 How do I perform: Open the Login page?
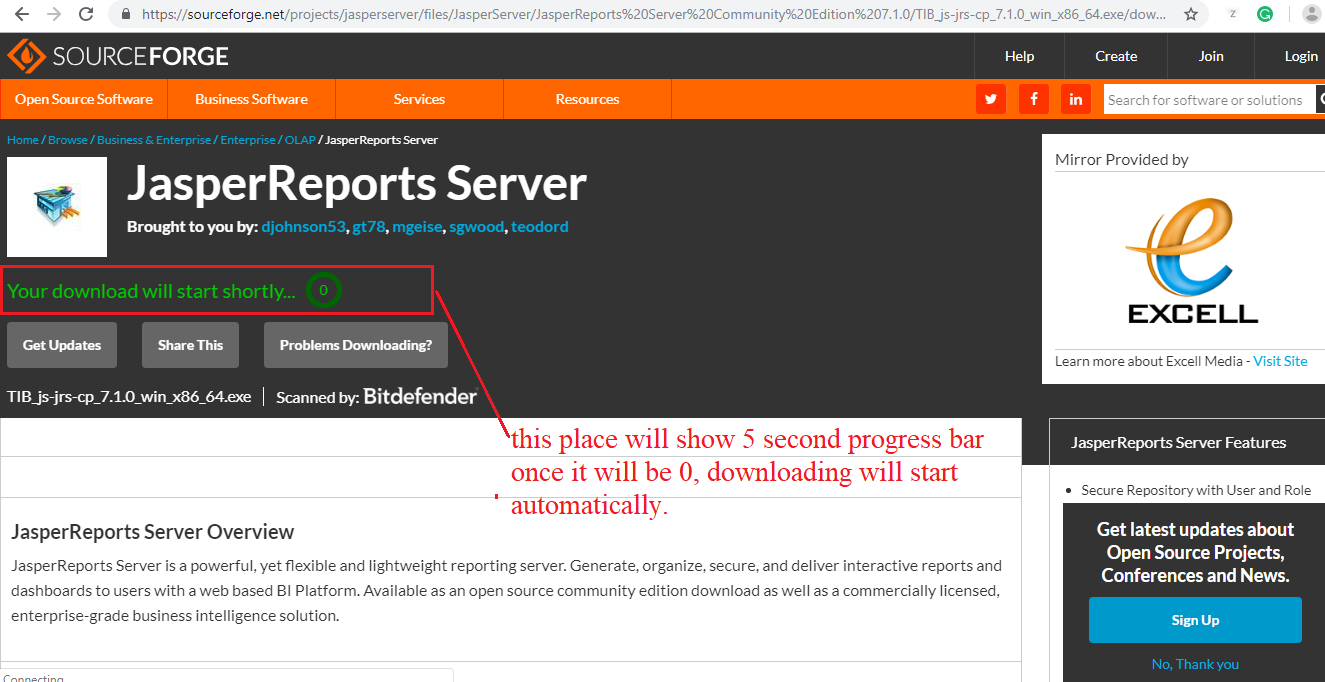(x=1301, y=56)
